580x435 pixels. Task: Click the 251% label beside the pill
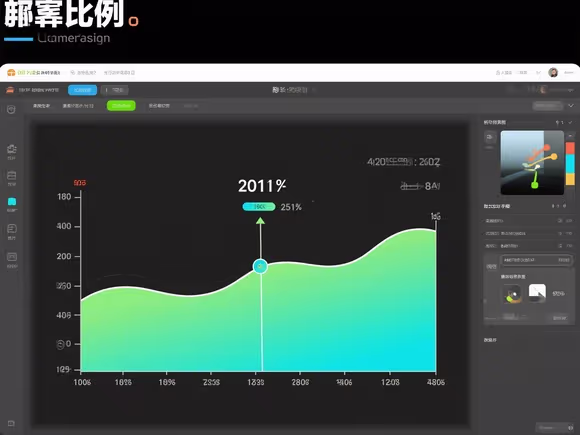coord(291,207)
